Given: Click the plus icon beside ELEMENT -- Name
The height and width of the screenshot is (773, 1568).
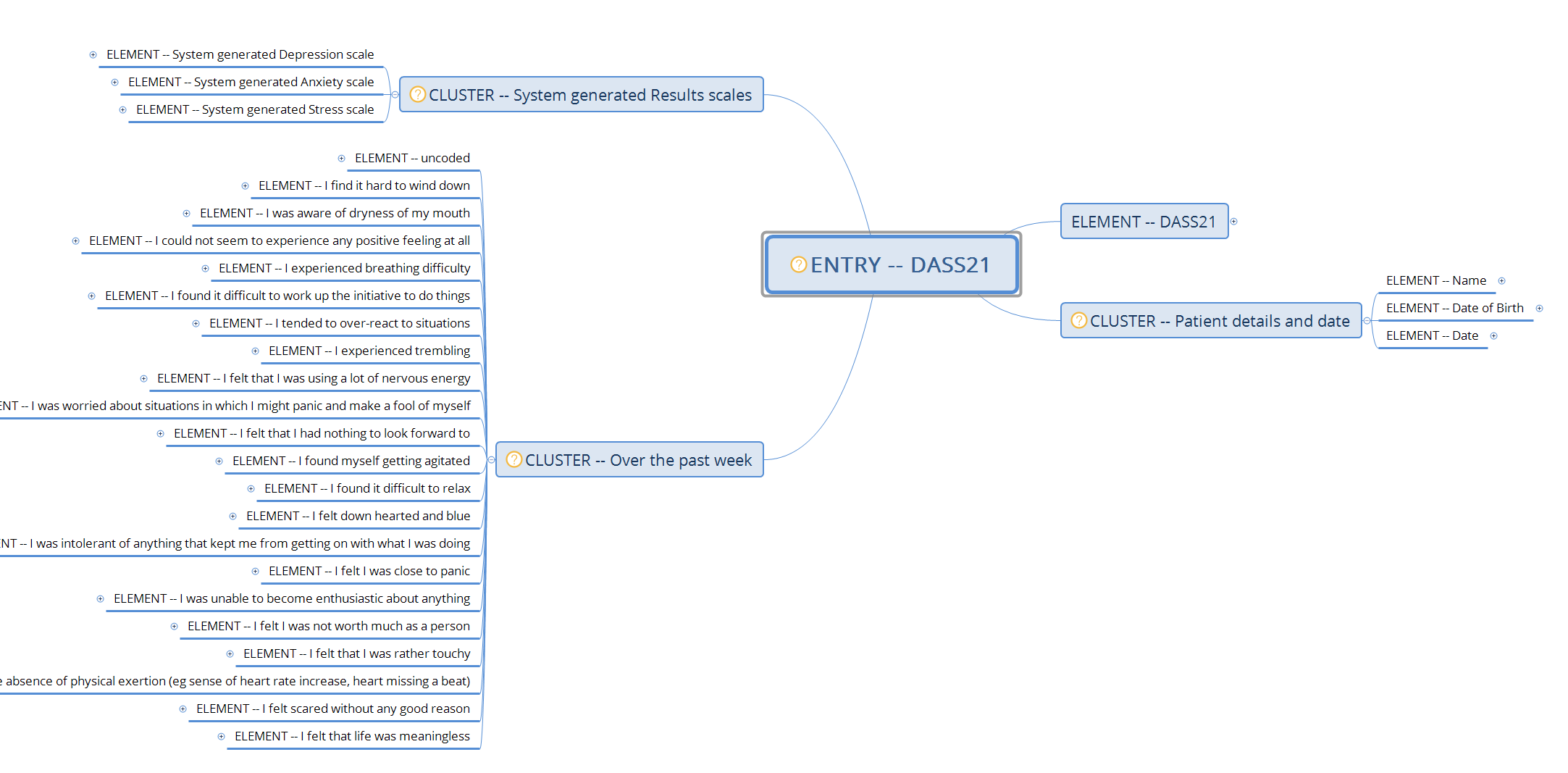Looking at the screenshot, I should pyautogui.click(x=1502, y=280).
